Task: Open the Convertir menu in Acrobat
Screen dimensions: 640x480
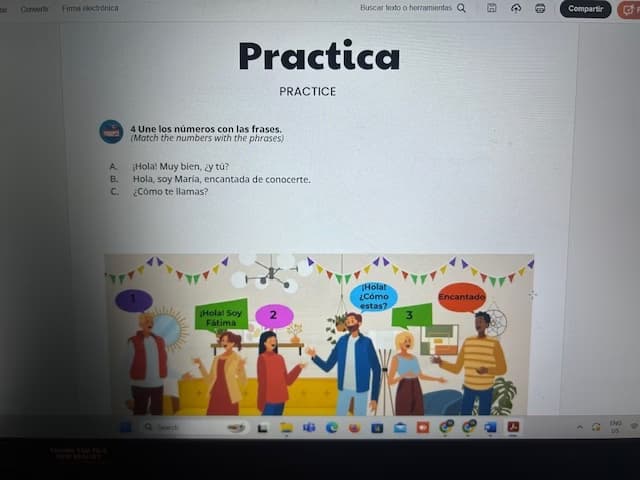Action: coord(34,9)
